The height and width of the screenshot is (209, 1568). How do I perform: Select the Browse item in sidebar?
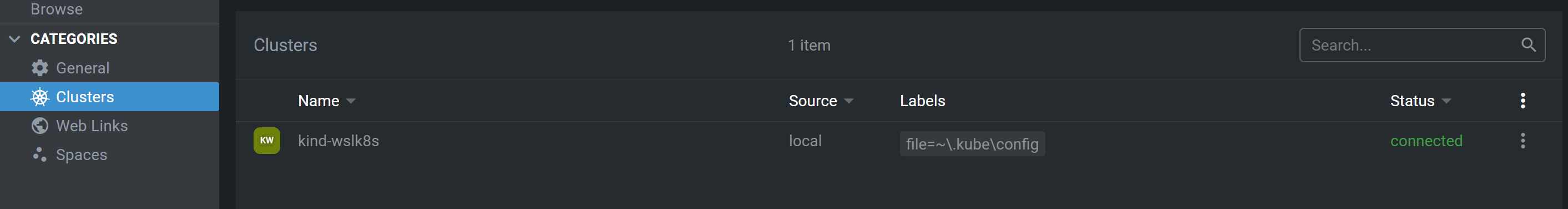(x=57, y=9)
